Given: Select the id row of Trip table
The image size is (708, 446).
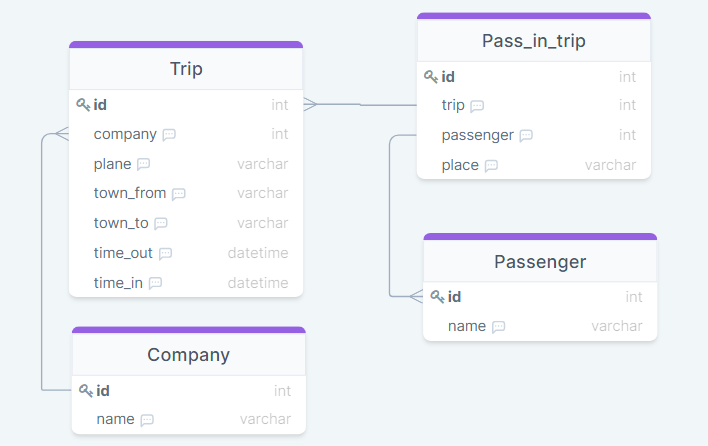Looking at the screenshot, I should pyautogui.click(x=186, y=104).
